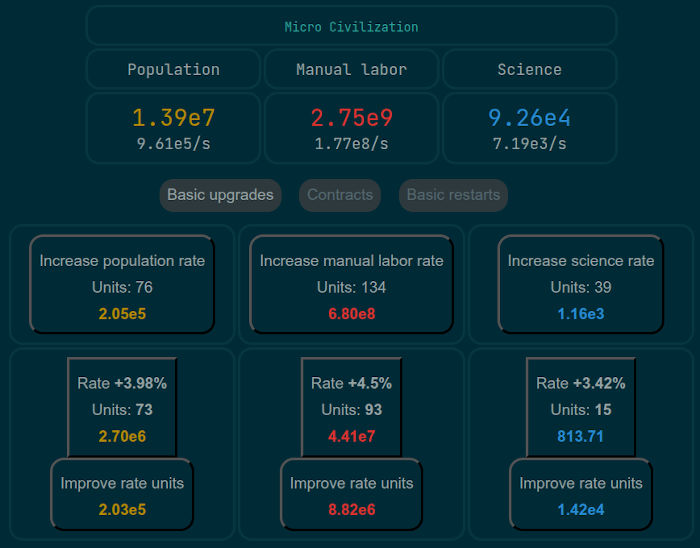Click the Micro Civilization title bar
This screenshot has height=548, width=700.
click(351, 27)
